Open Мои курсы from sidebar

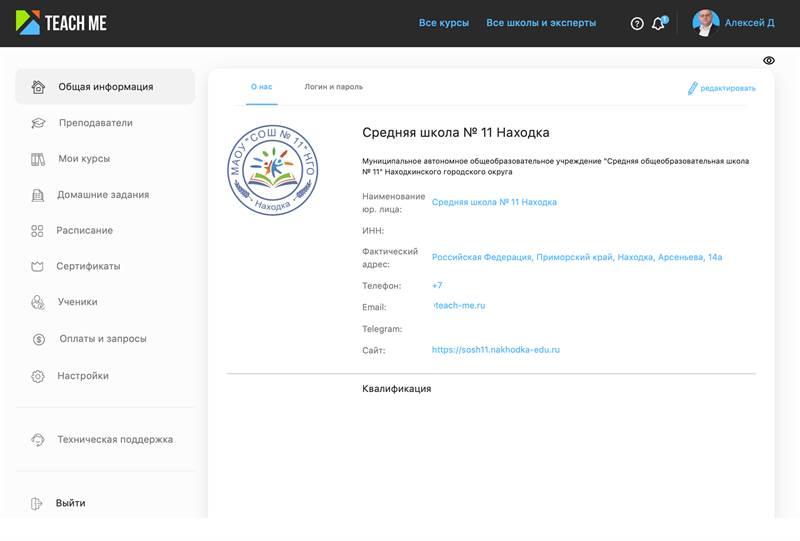84,159
